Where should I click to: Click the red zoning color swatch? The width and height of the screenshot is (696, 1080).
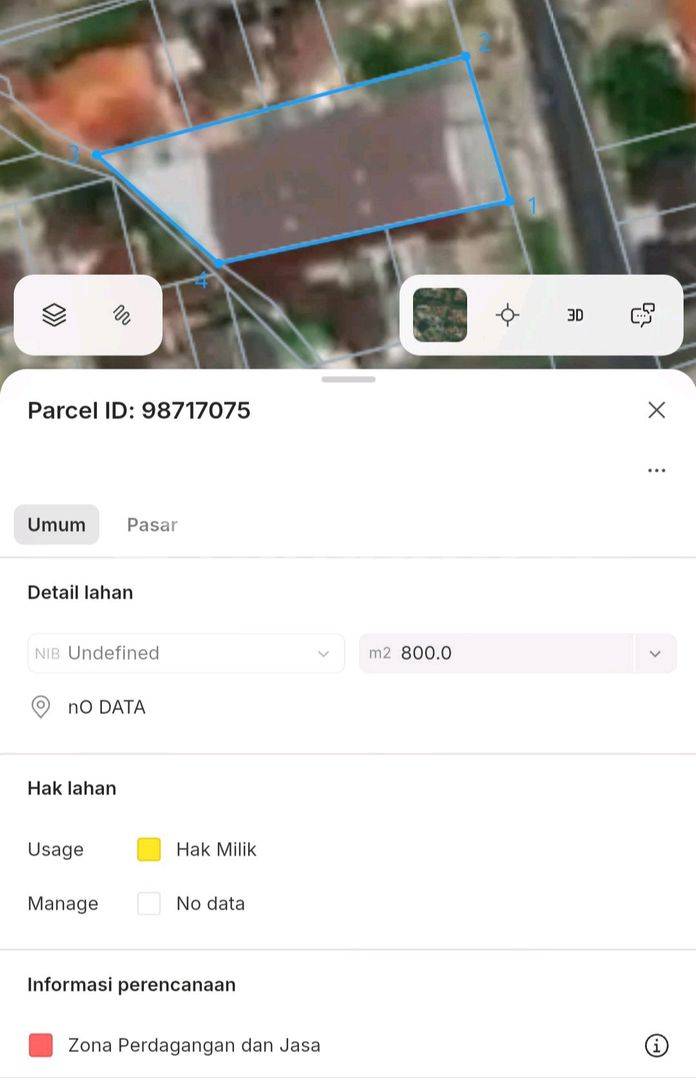[x=41, y=1045]
